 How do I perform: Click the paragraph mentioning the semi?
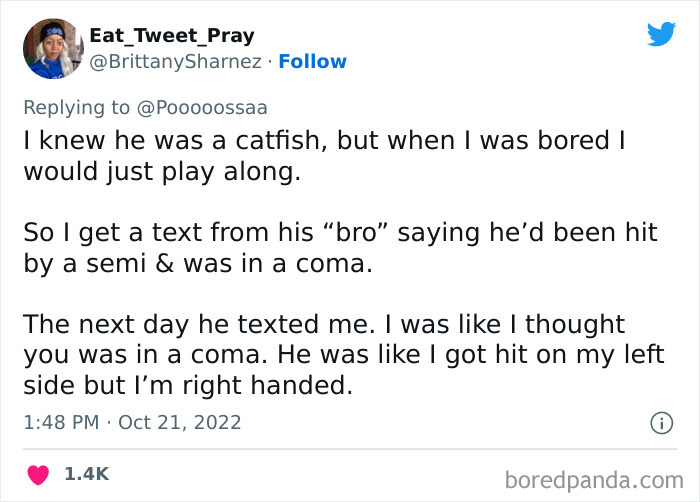pyautogui.click(x=340, y=248)
